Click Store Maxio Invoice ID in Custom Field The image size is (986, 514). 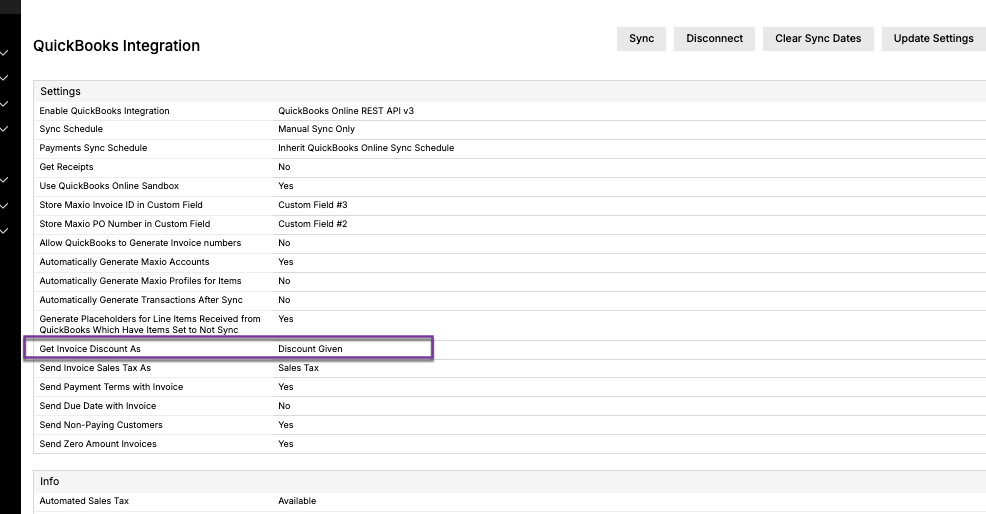[121, 204]
